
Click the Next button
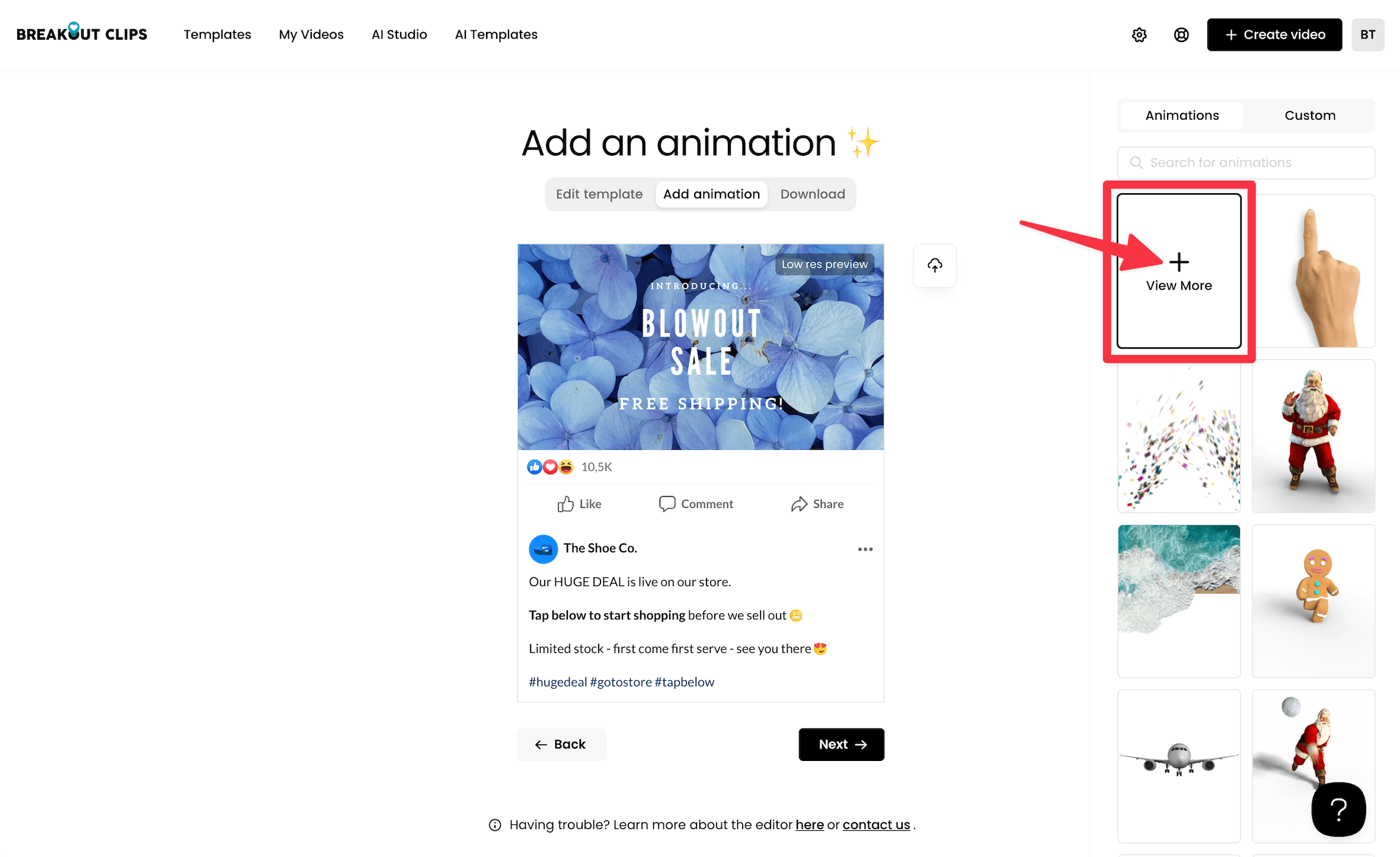[x=841, y=744]
